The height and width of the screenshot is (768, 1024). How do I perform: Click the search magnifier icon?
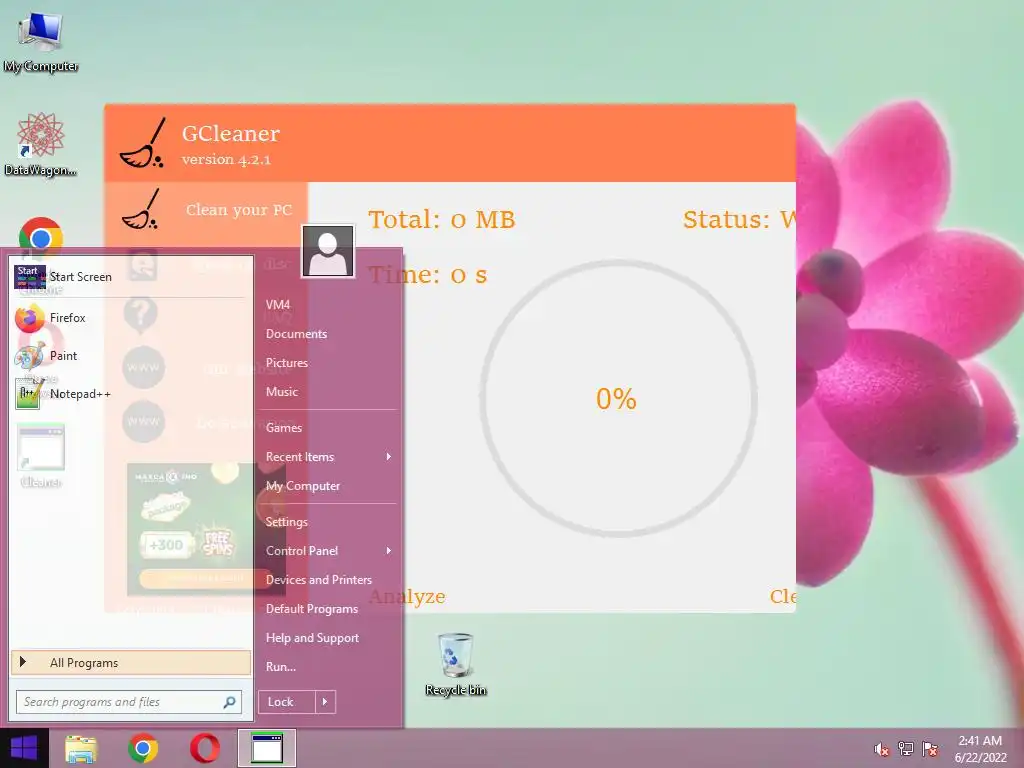229,702
